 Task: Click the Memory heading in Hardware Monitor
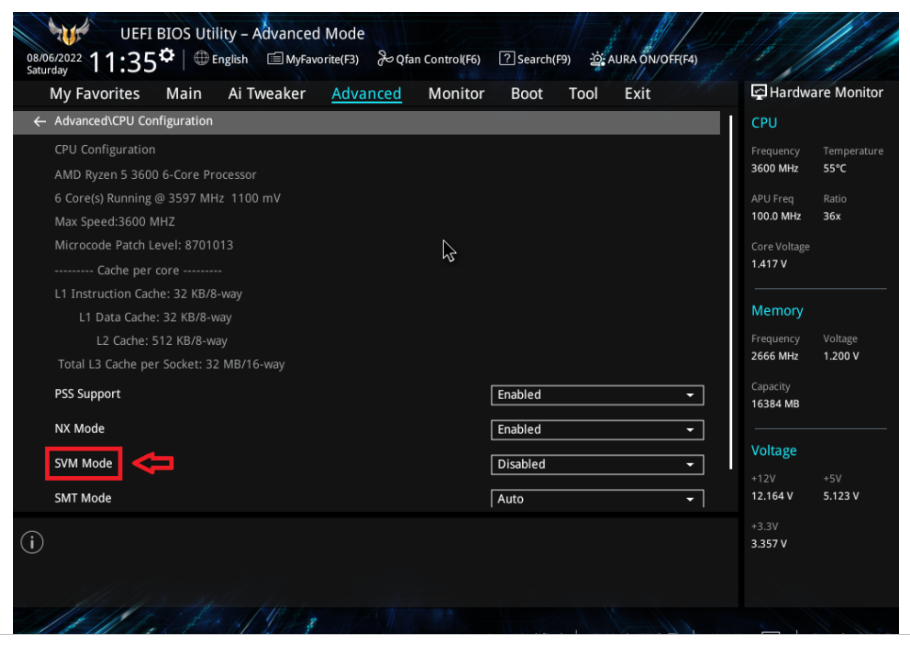777,310
